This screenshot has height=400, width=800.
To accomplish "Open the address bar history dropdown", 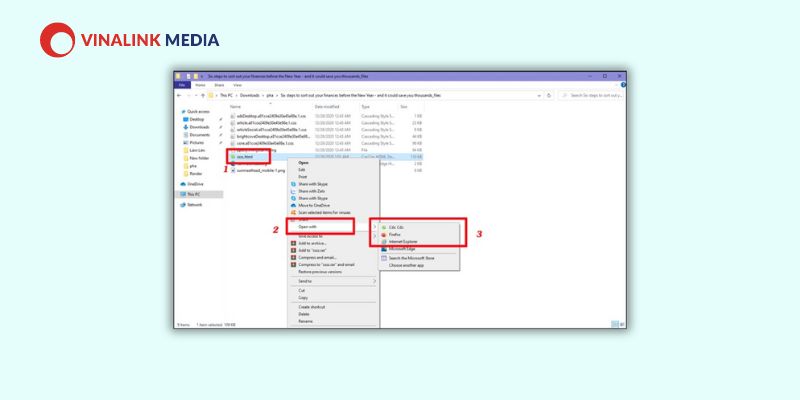I will (x=537, y=95).
